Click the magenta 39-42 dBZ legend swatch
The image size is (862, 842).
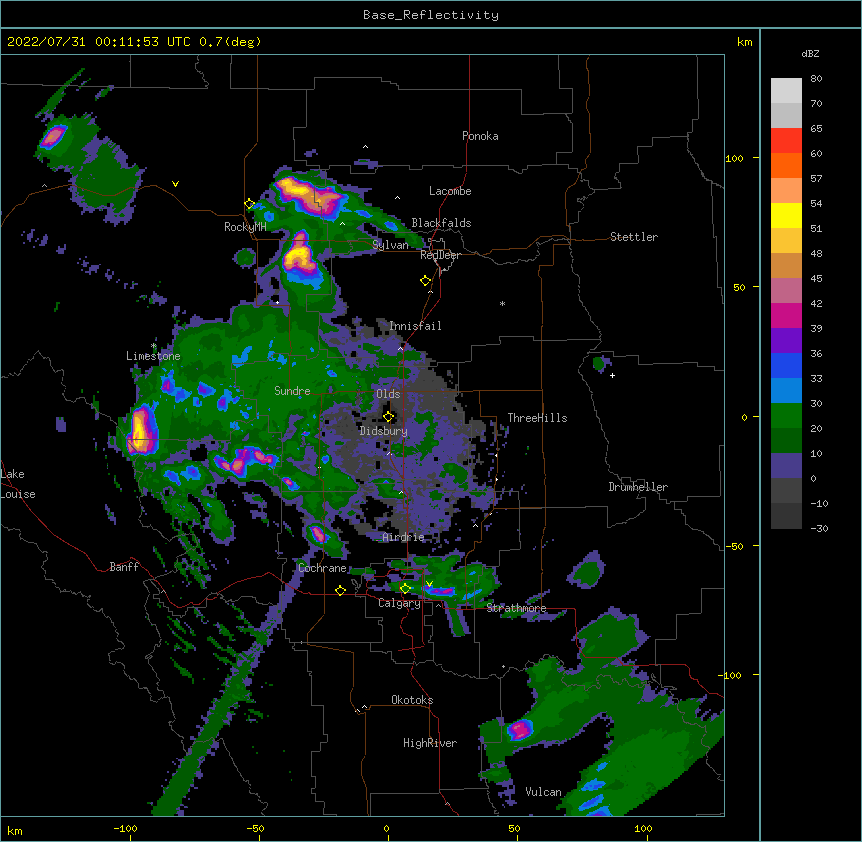coord(786,315)
